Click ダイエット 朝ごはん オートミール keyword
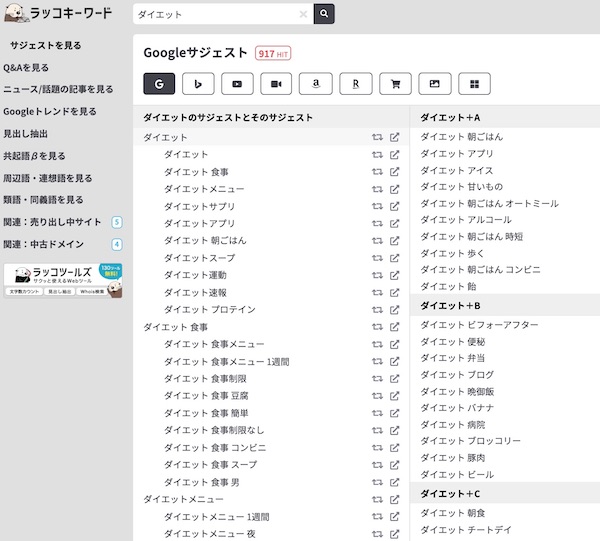This screenshot has height=541, width=600. tap(489, 203)
